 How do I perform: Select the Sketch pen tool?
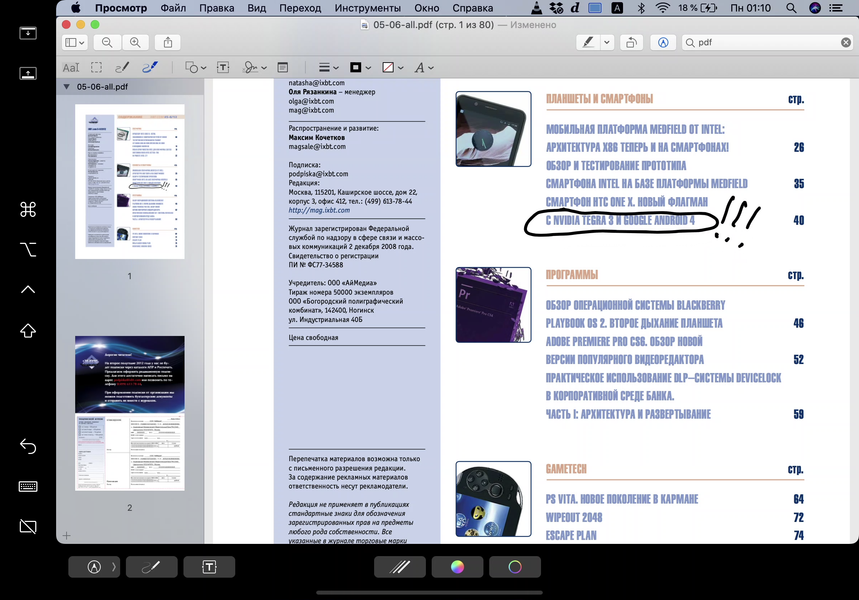click(x=122, y=67)
